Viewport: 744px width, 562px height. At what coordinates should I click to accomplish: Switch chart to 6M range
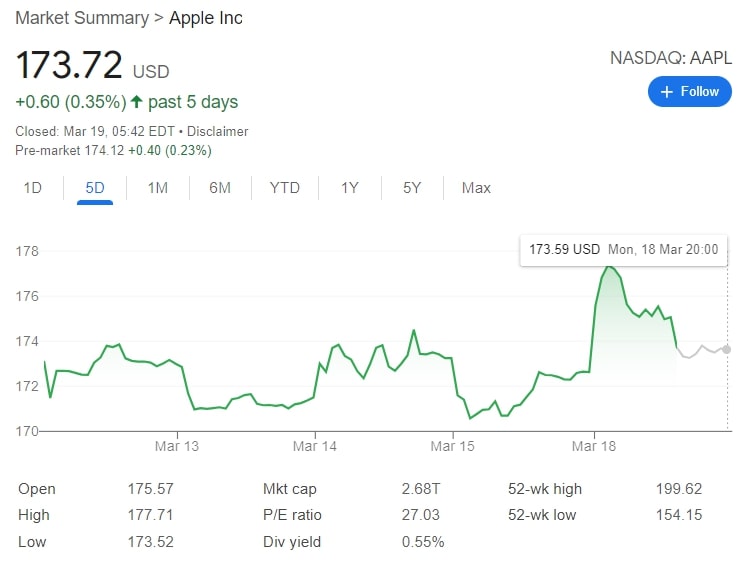click(x=220, y=188)
